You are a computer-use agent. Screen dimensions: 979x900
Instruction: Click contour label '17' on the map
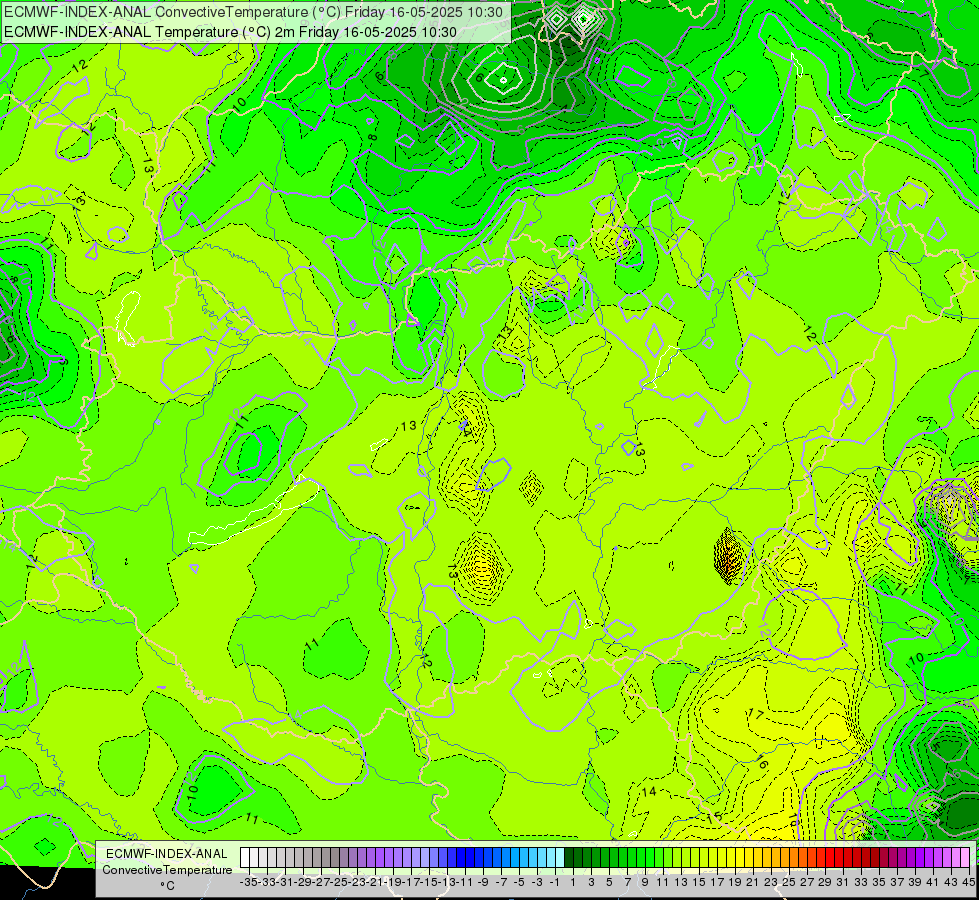coord(756,714)
